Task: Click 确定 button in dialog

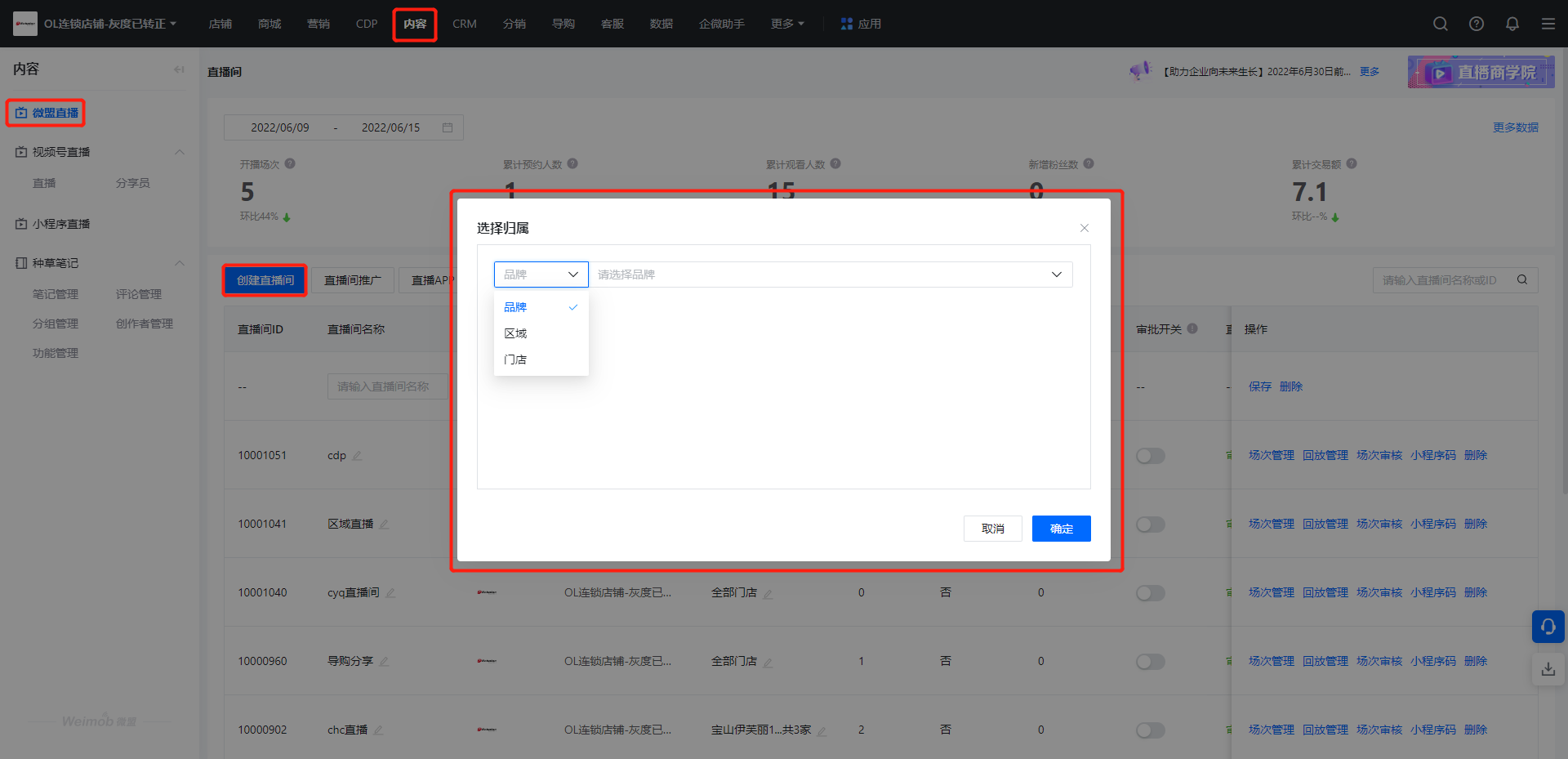Action: [1062, 529]
